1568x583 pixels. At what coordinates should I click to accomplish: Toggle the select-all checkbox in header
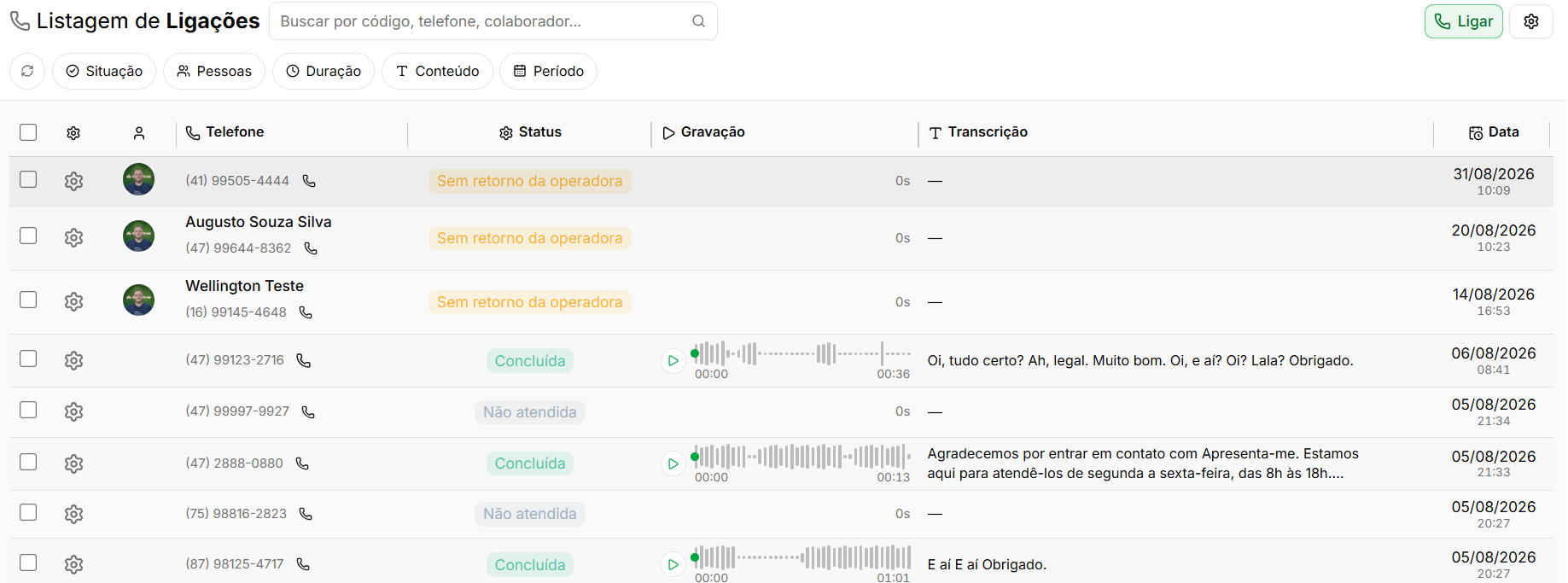coord(28,132)
